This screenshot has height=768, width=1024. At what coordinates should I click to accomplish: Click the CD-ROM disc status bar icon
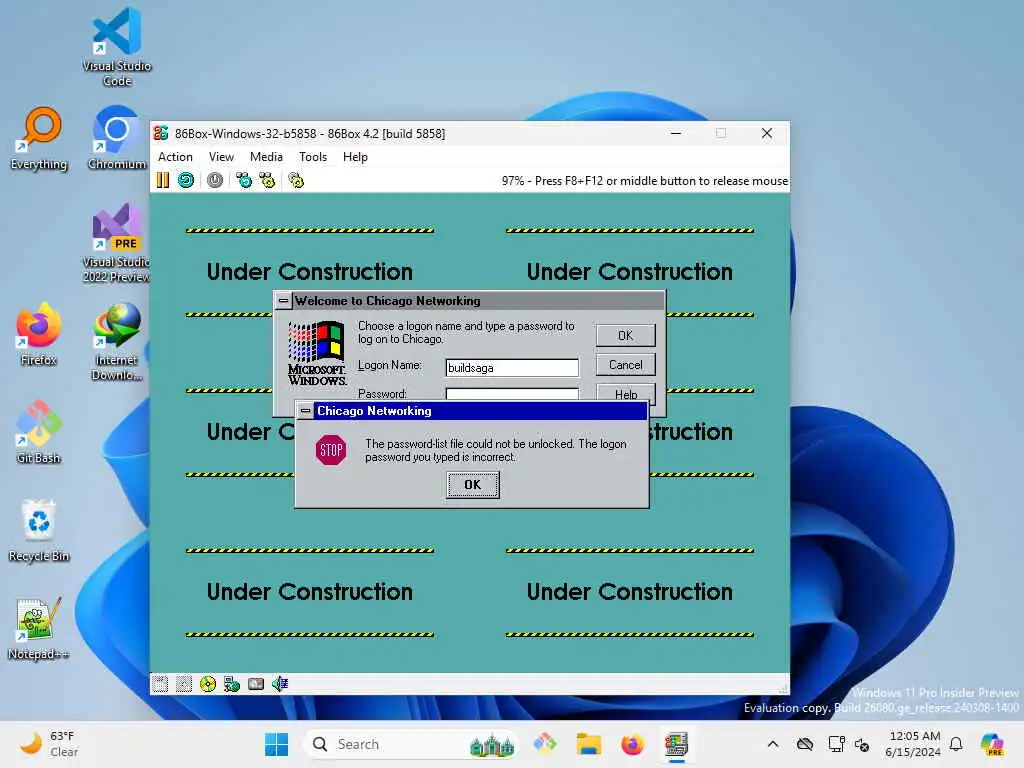(208, 684)
